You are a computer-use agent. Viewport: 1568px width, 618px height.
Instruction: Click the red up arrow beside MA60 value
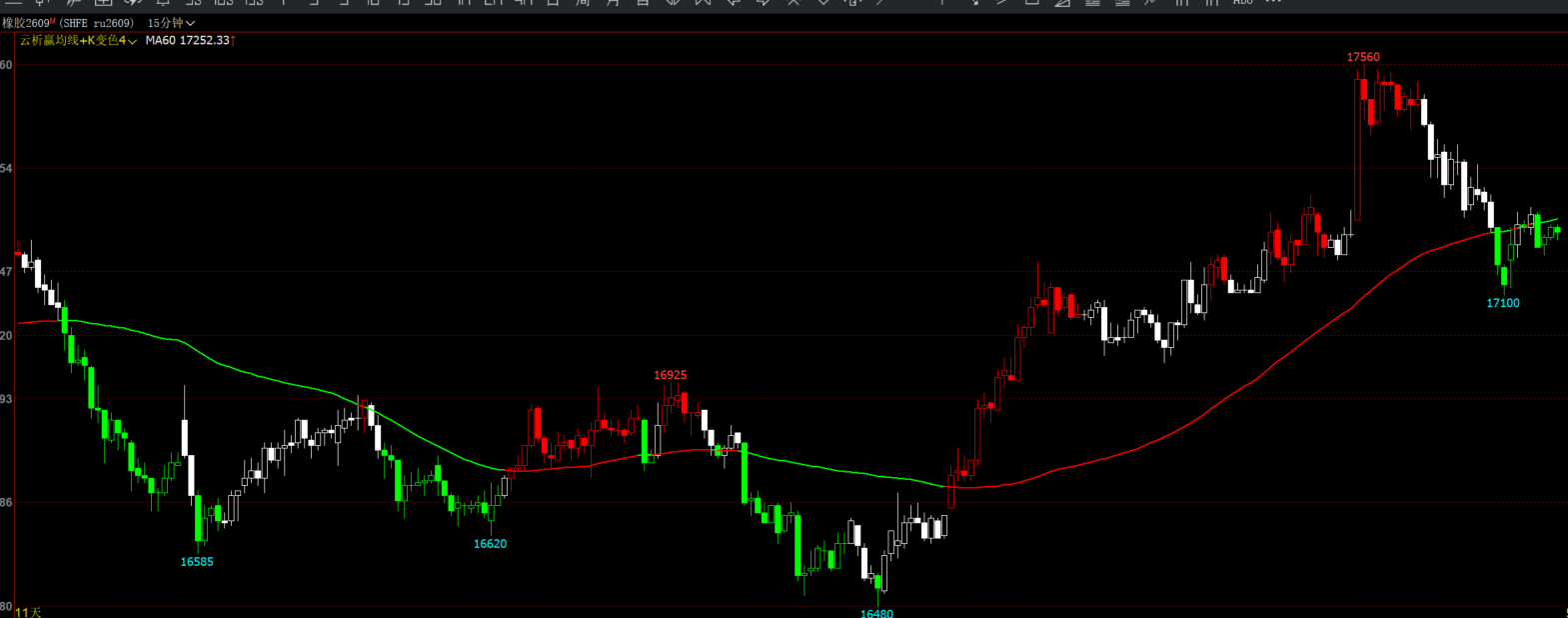233,41
